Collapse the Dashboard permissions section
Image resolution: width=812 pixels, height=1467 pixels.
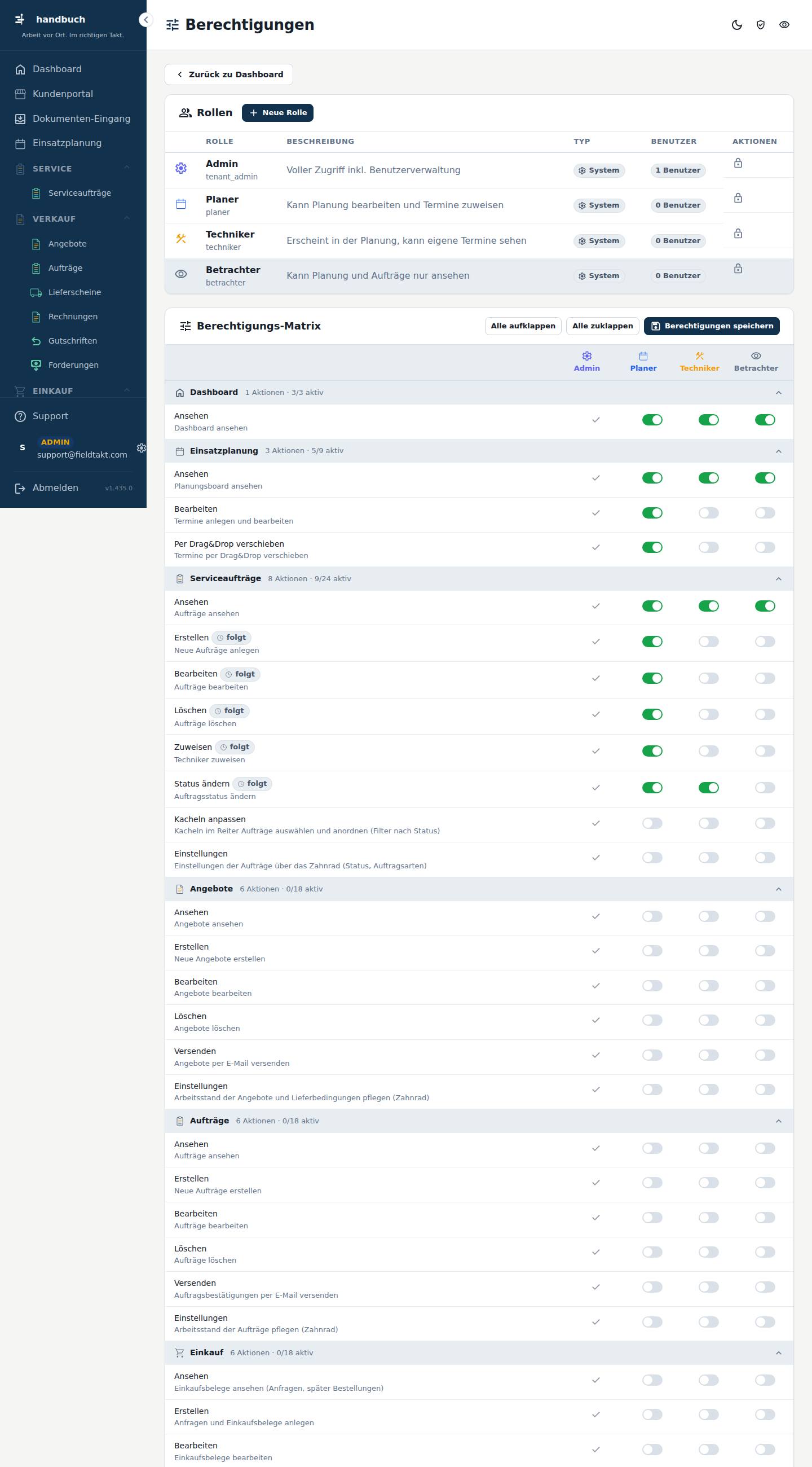click(x=778, y=392)
